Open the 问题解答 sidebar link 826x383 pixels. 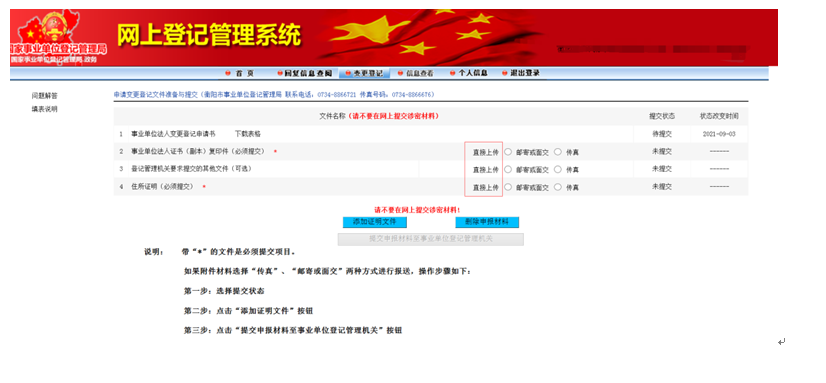pyautogui.click(x=44, y=96)
